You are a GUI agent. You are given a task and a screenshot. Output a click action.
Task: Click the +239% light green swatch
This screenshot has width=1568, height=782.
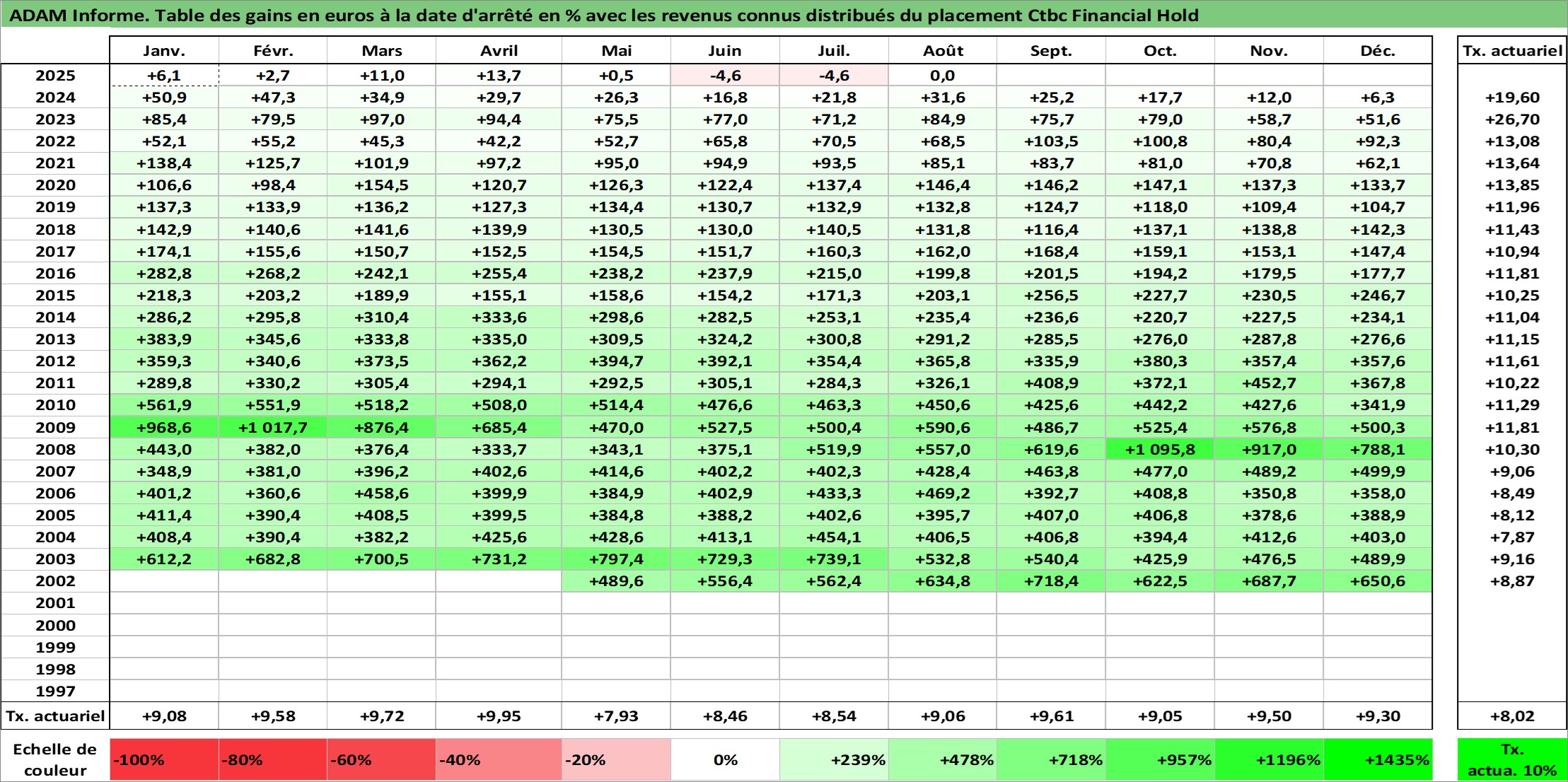pyautogui.click(x=834, y=760)
